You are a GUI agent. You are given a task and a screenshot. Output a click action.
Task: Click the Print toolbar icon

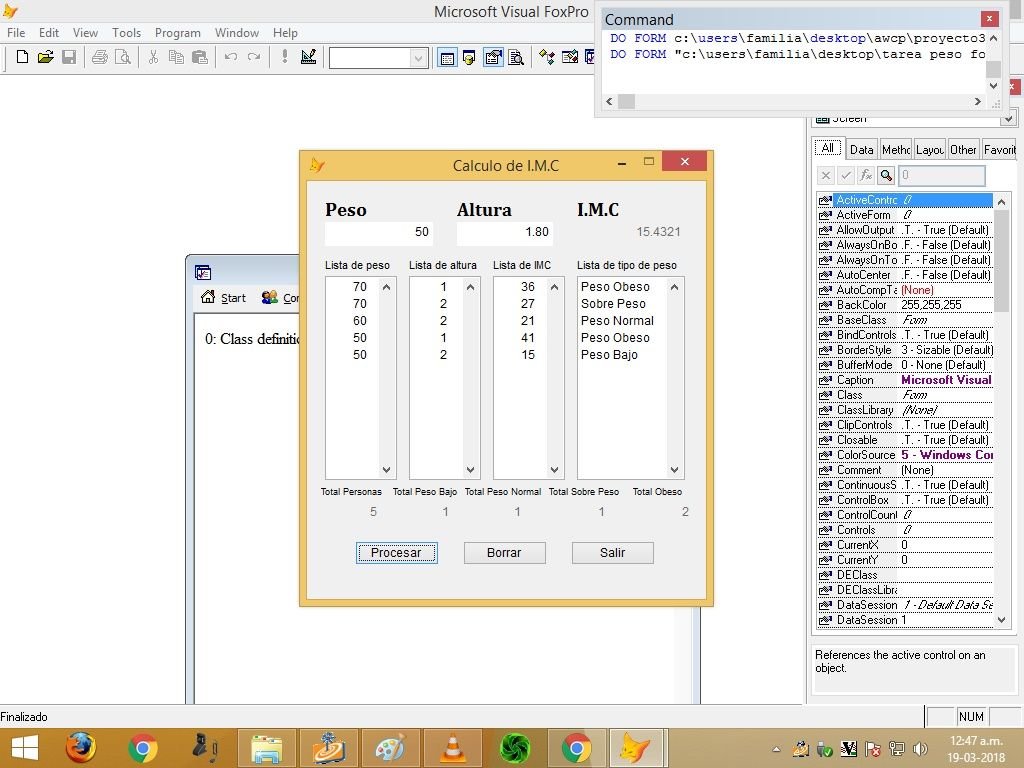pos(99,57)
